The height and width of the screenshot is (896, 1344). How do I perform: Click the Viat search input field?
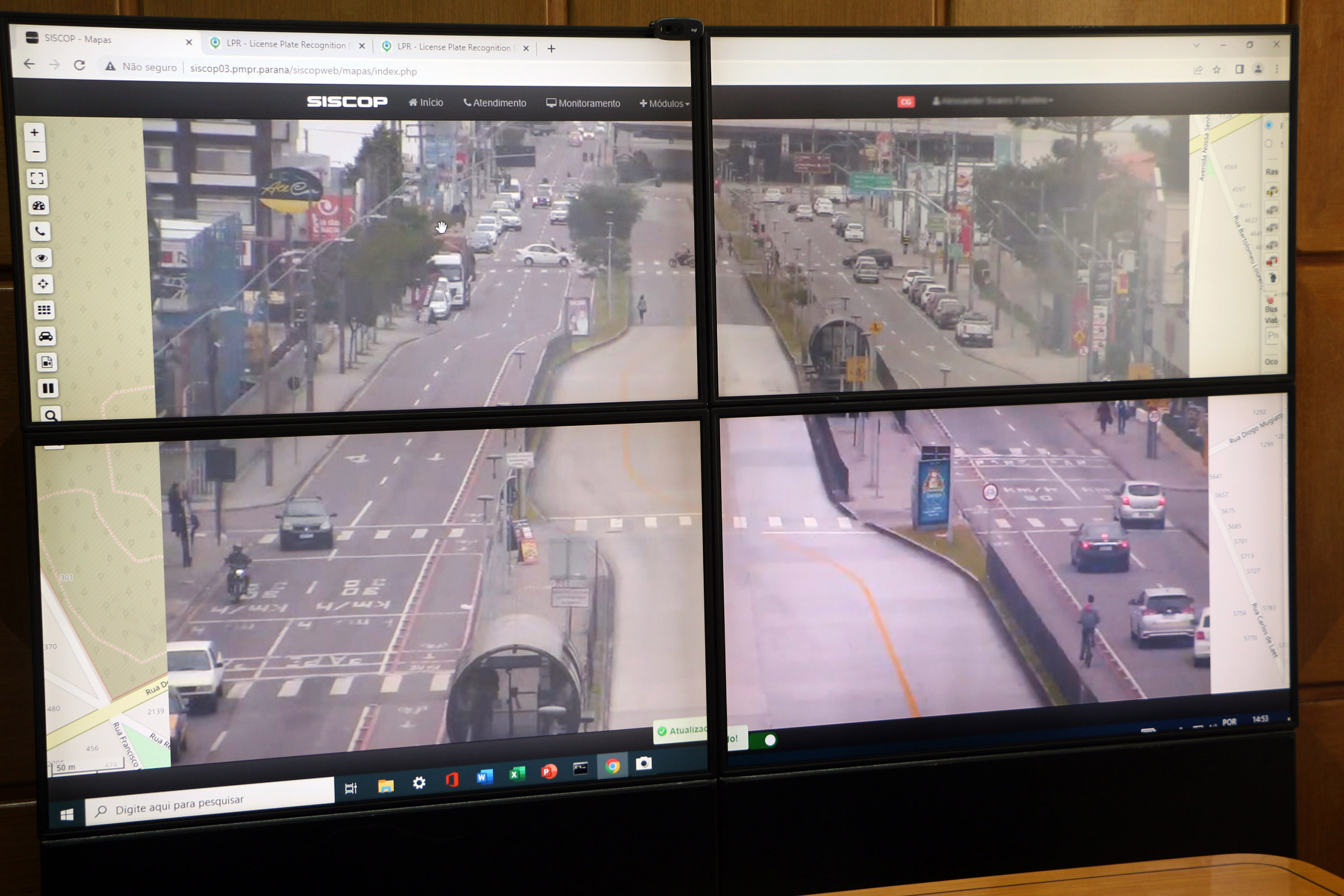click(1273, 336)
